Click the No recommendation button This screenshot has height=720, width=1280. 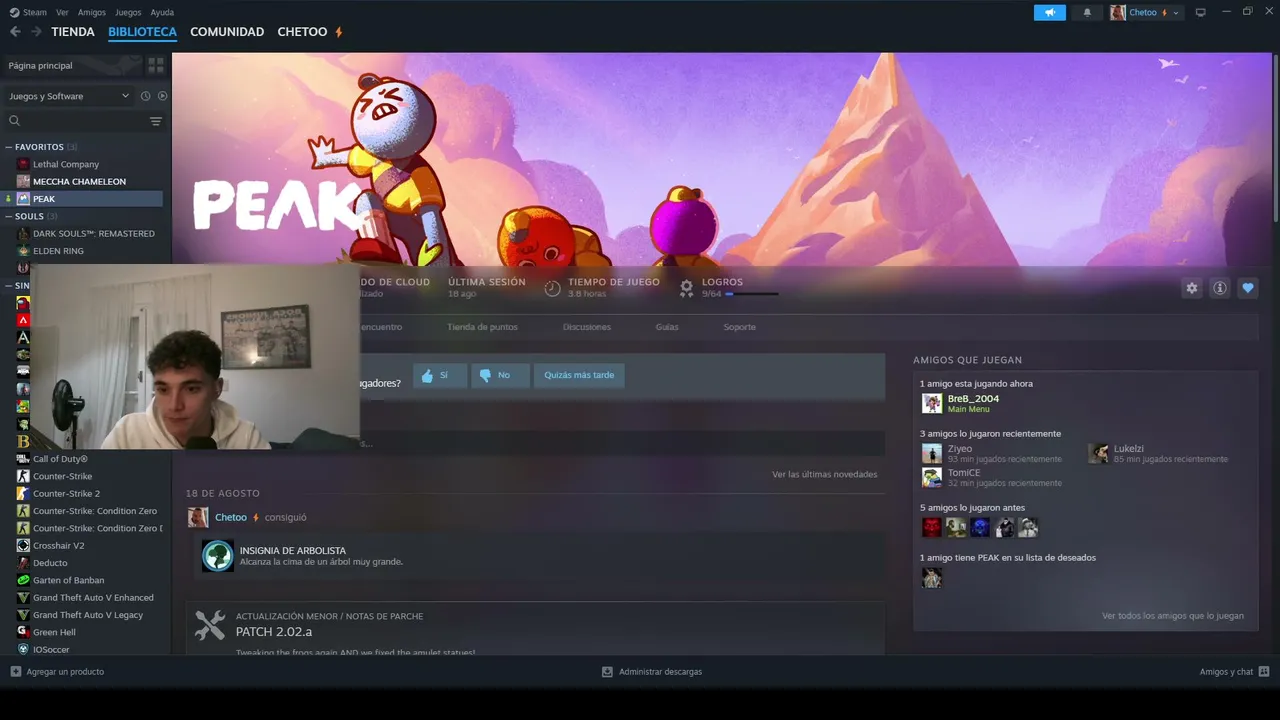coord(500,376)
